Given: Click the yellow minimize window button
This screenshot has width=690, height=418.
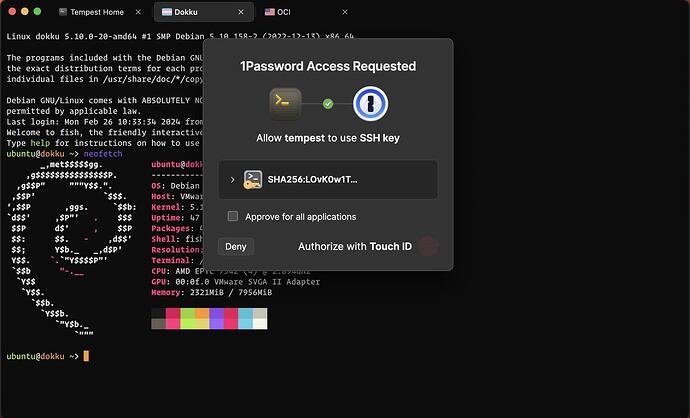Looking at the screenshot, I should pyautogui.click(x=25, y=11).
